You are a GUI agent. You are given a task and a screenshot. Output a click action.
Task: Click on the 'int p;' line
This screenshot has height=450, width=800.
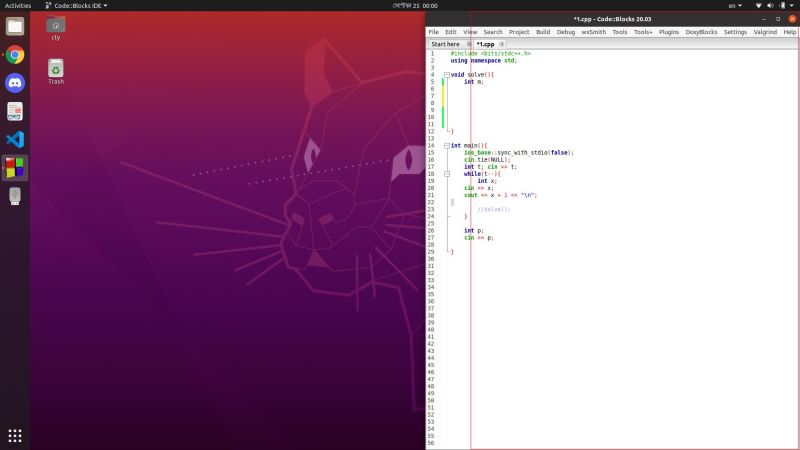pos(473,231)
